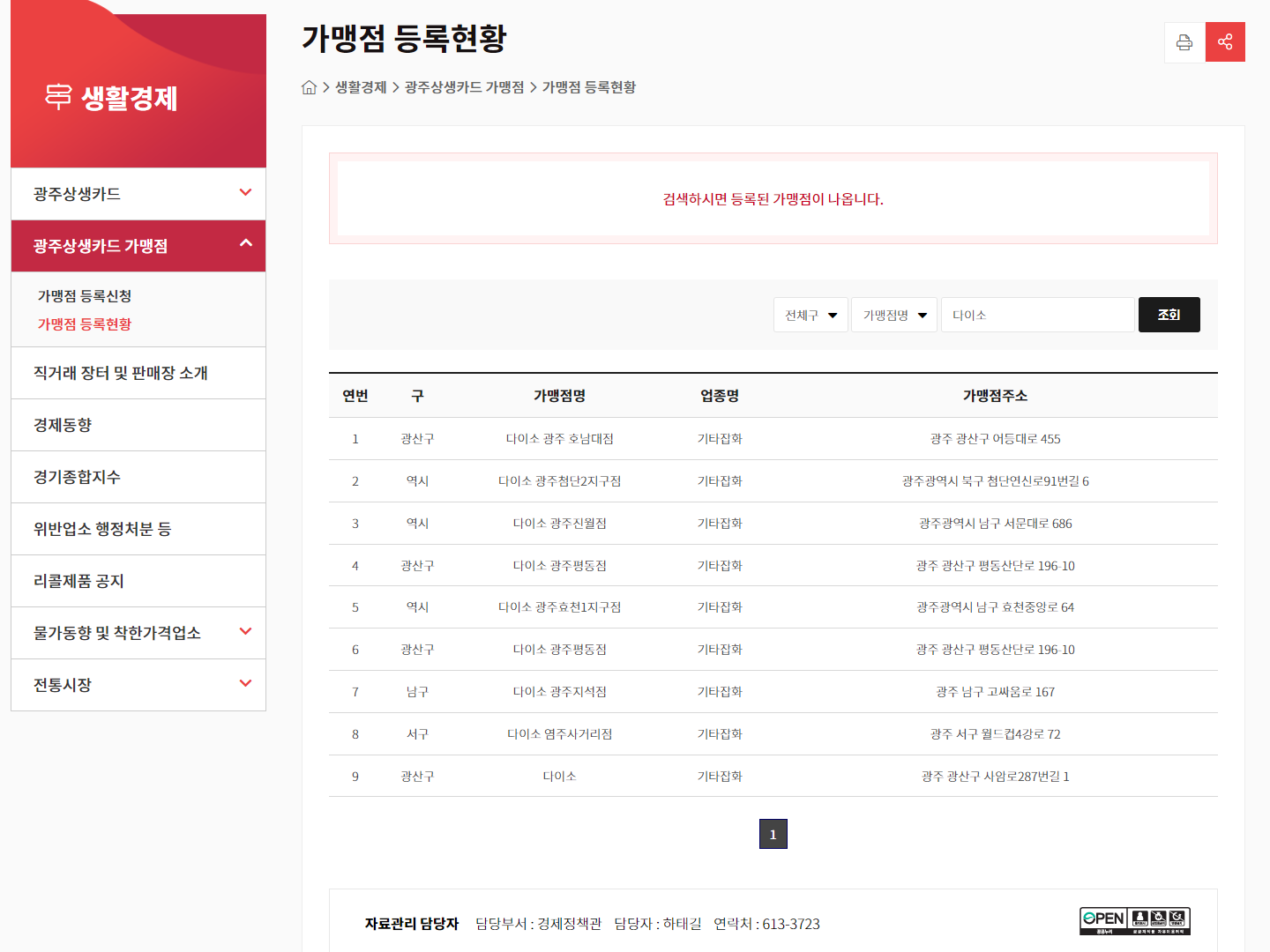Click address 광주광역시 북구 첨단연신로91번길 6
Screen dimensions: 1270x952
click(x=996, y=481)
